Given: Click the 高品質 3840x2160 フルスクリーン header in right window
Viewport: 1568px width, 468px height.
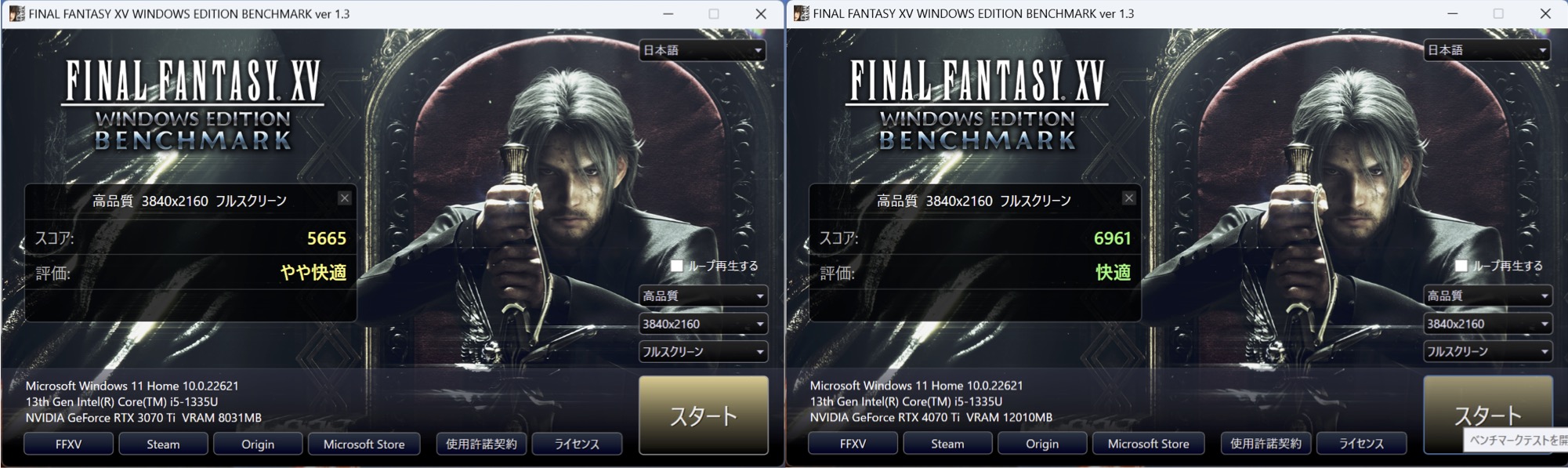Looking at the screenshot, I should 974,201.
